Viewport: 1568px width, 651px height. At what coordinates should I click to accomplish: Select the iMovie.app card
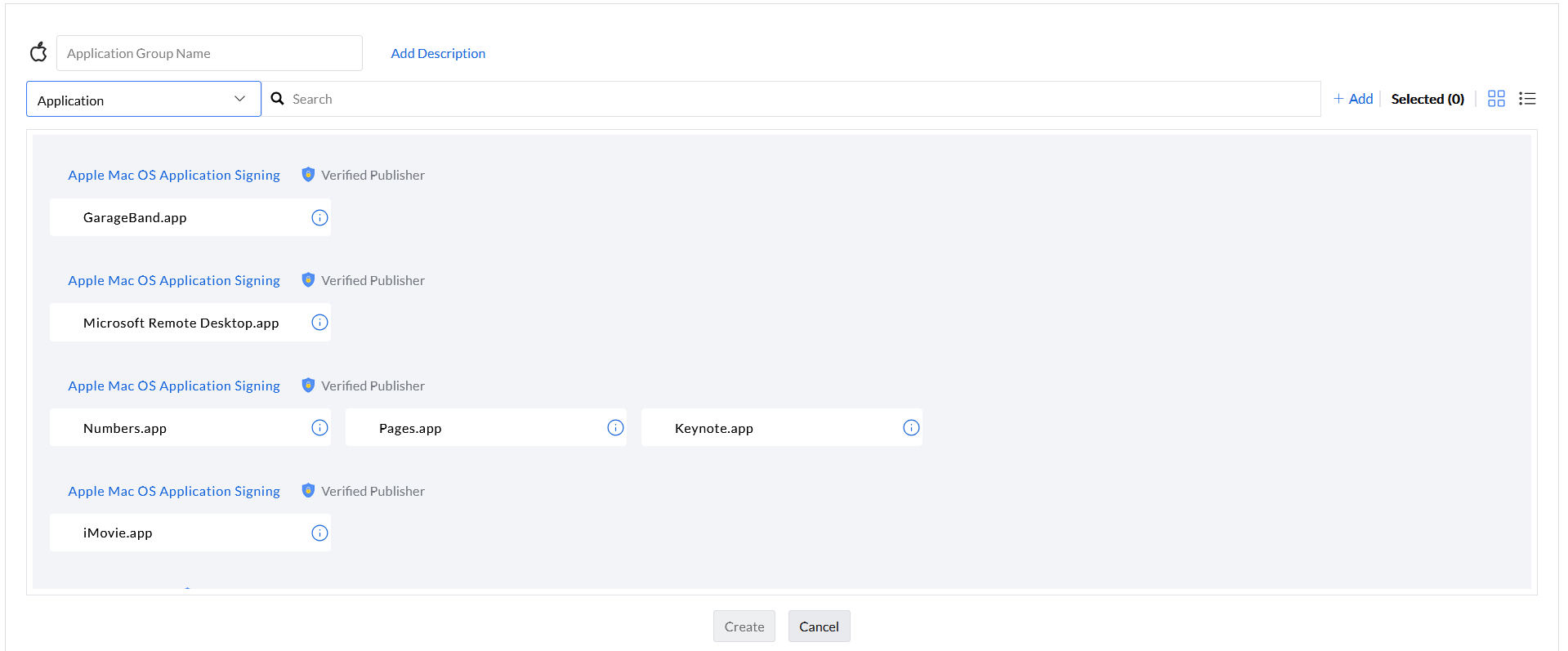(x=190, y=533)
